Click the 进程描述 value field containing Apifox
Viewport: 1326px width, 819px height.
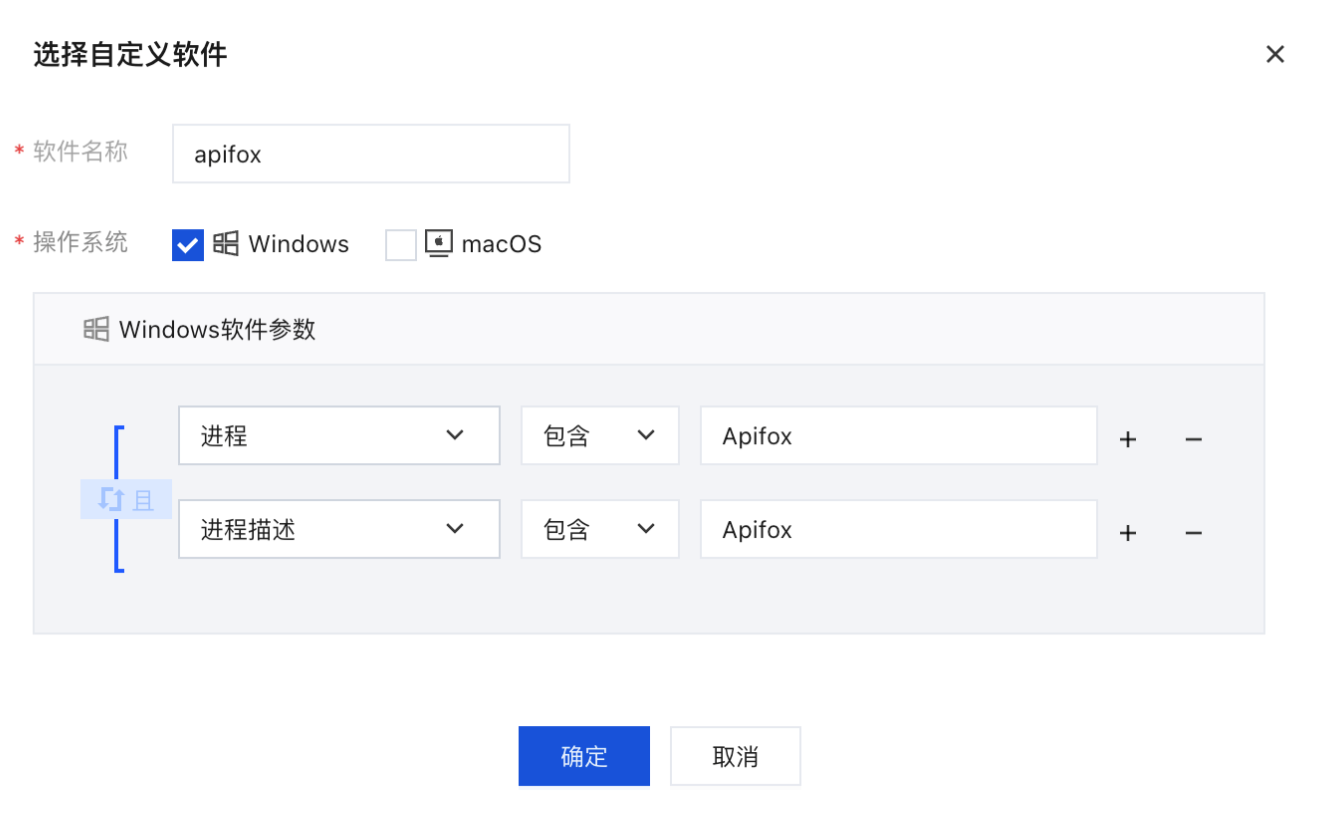(x=897, y=530)
